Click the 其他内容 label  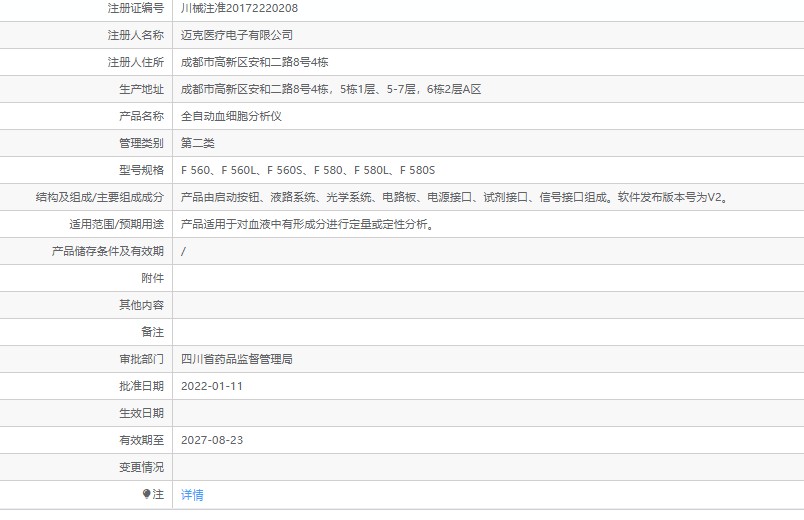click(142, 305)
